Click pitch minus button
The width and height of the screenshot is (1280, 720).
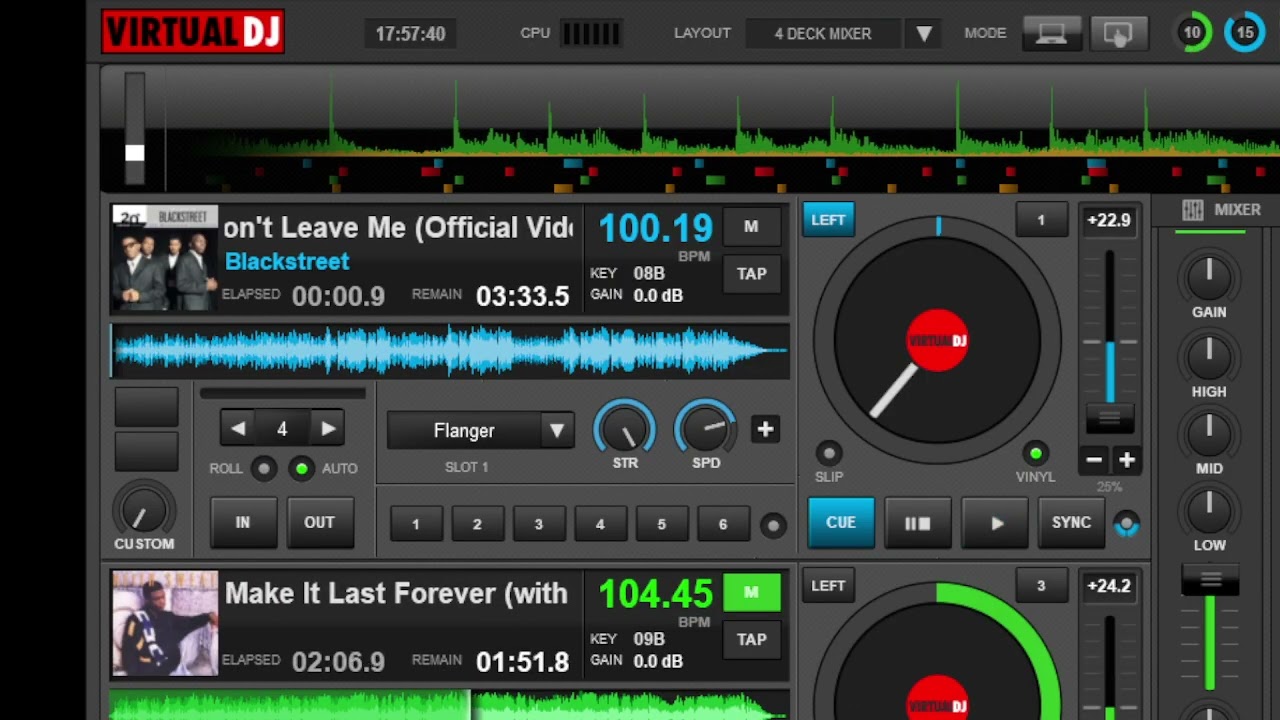point(1094,460)
